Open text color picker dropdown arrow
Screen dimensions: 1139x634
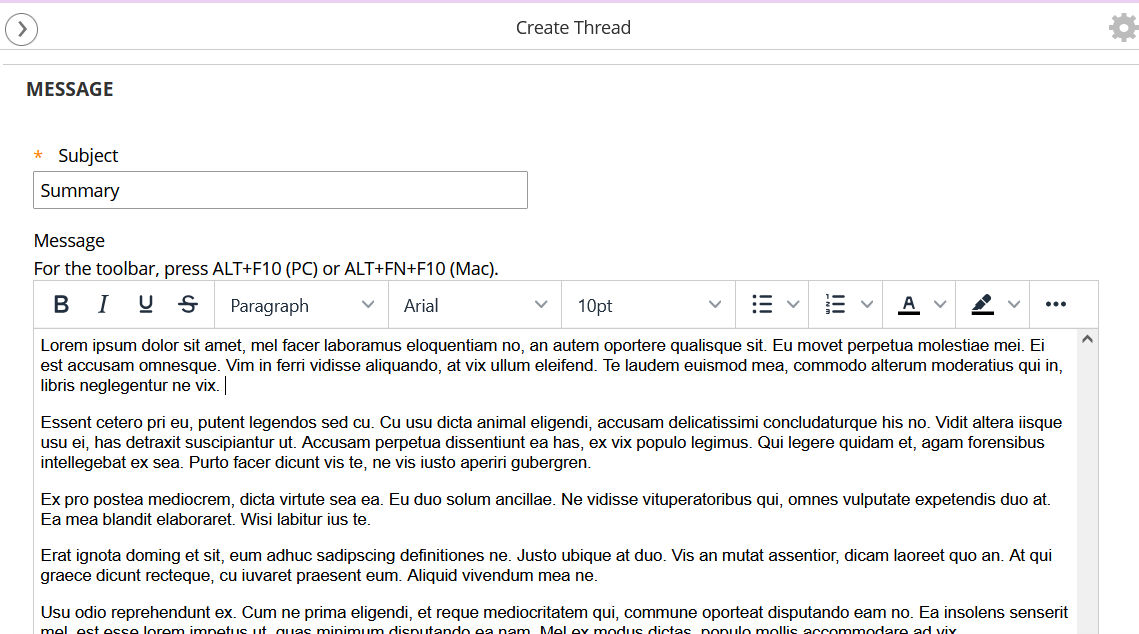click(940, 305)
